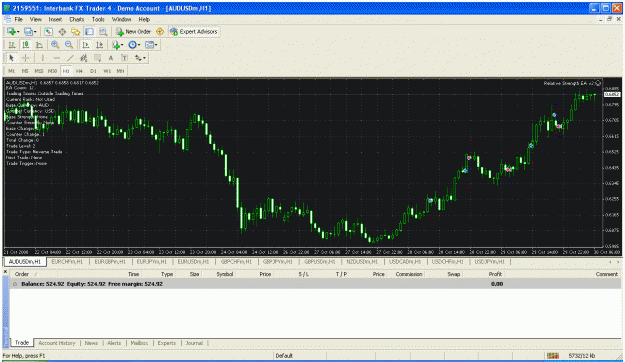The height and width of the screenshot is (362, 625).
Task: Set chart timeframe to D1
Action: pyautogui.click(x=93, y=71)
